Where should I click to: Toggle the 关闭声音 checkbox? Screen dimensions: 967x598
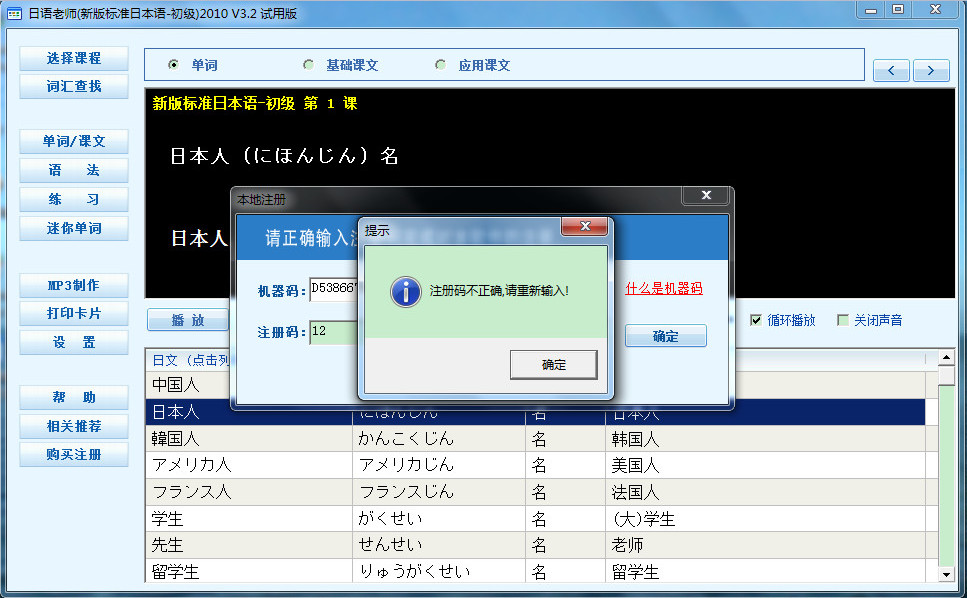point(842,320)
